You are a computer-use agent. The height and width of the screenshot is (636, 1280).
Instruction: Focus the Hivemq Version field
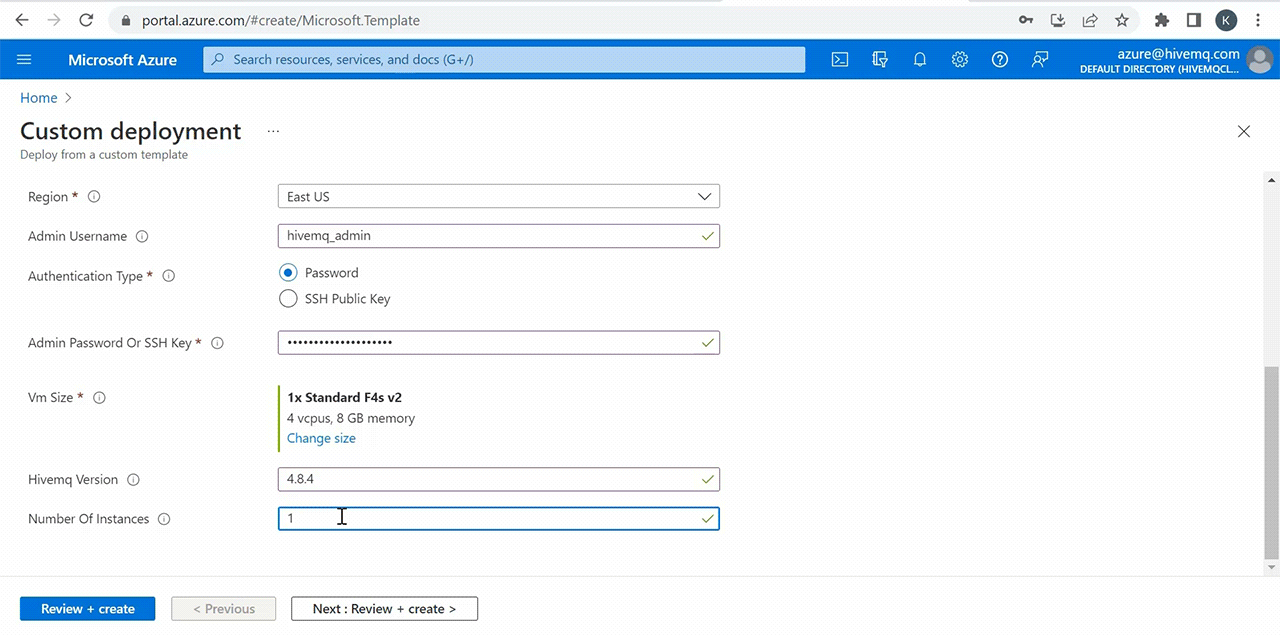click(499, 479)
